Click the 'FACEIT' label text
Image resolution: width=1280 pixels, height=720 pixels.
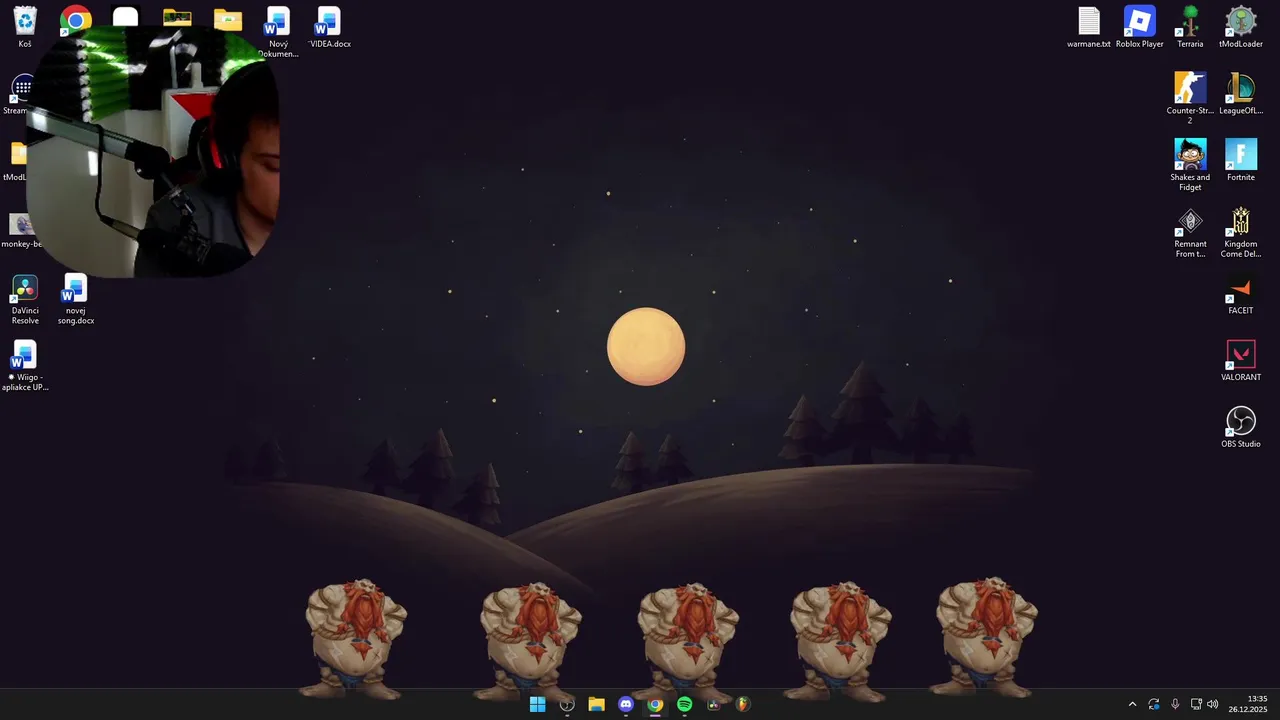coord(1241,311)
